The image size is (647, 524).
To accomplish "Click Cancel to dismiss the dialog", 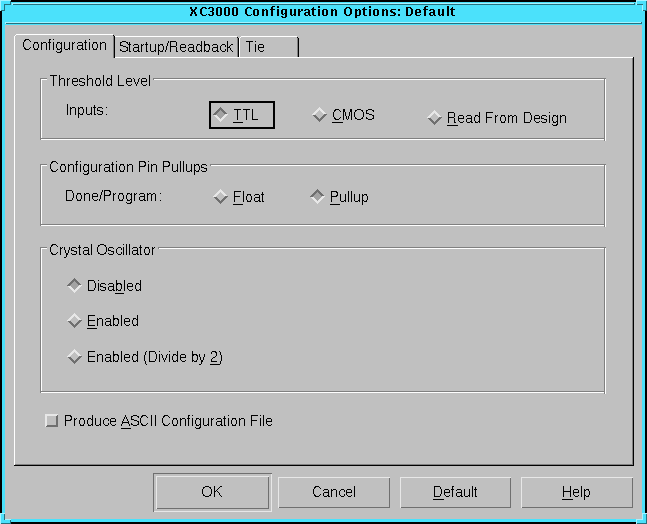I will (x=333, y=492).
